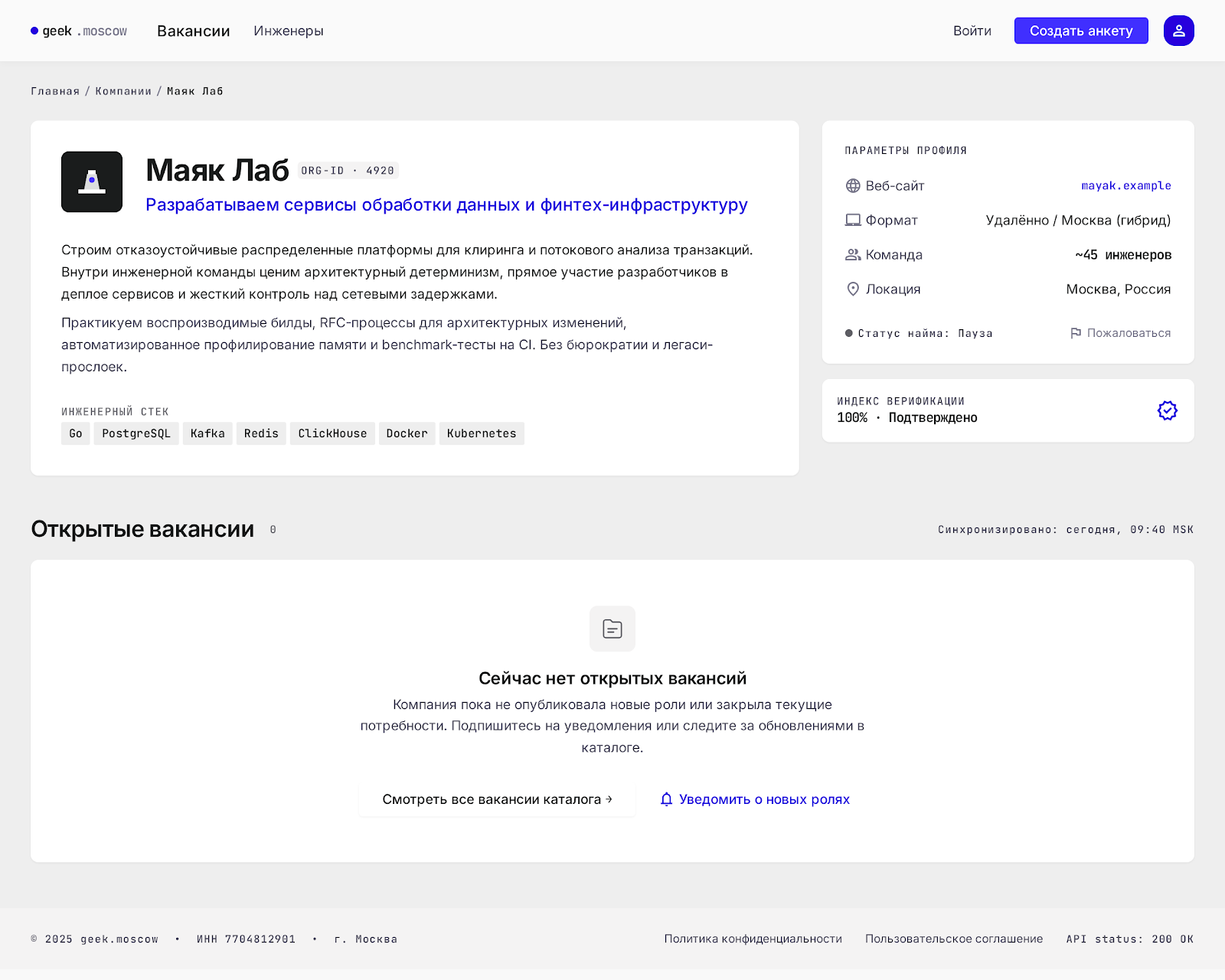Click Сейчас нет открытых вакансий heading
1225x980 pixels.
[x=612, y=678]
